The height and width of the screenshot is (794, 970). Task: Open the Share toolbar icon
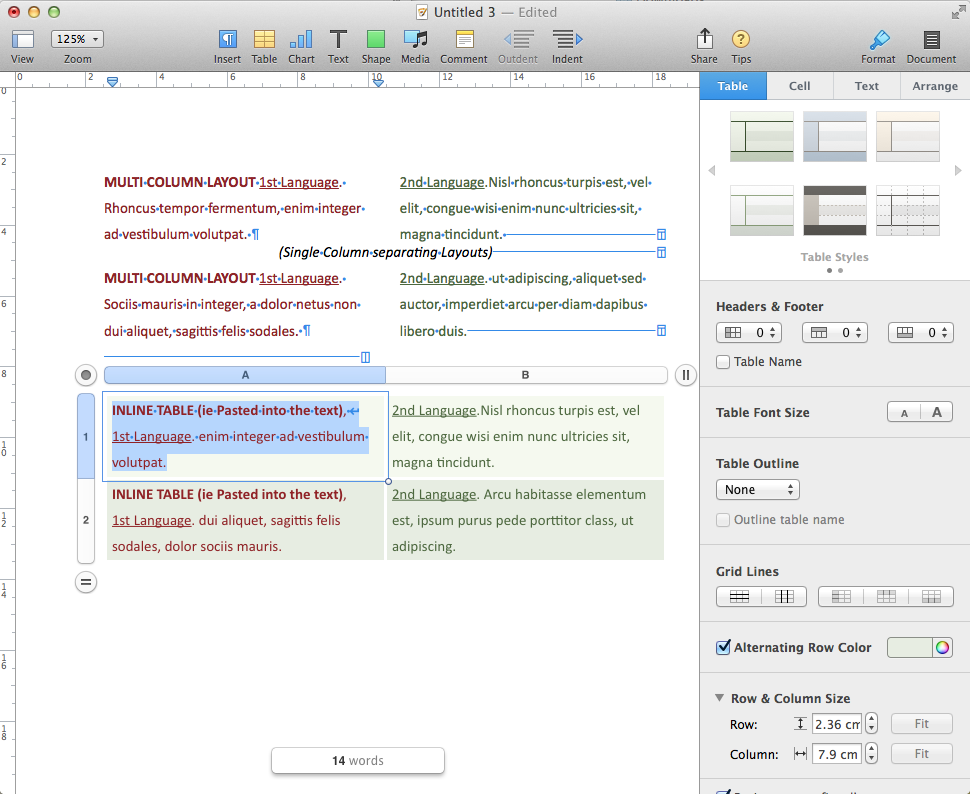pyautogui.click(x=704, y=39)
